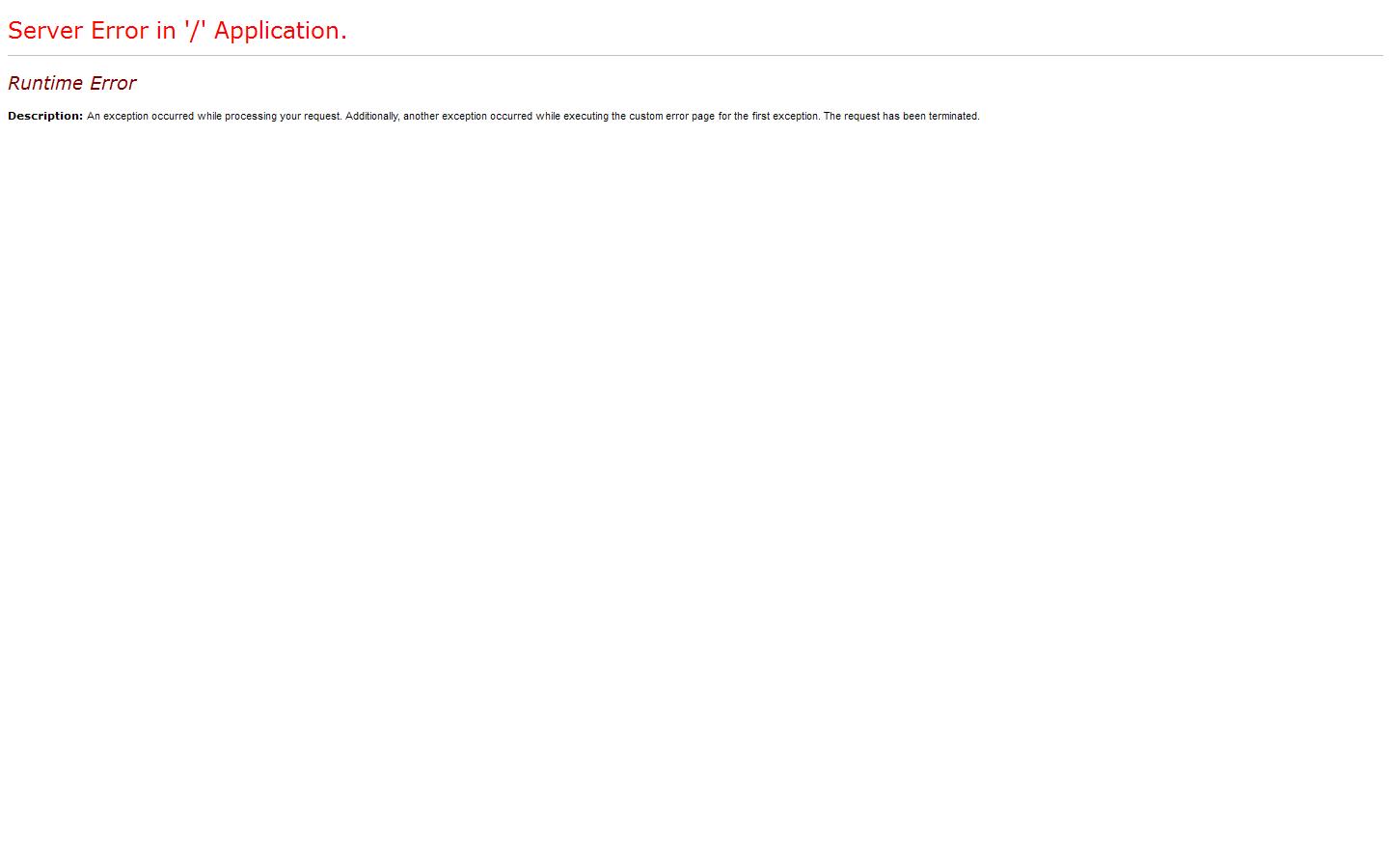The image size is (1389, 868).
Task: Click the horizontal divider line under the heading
Action: pos(694,56)
